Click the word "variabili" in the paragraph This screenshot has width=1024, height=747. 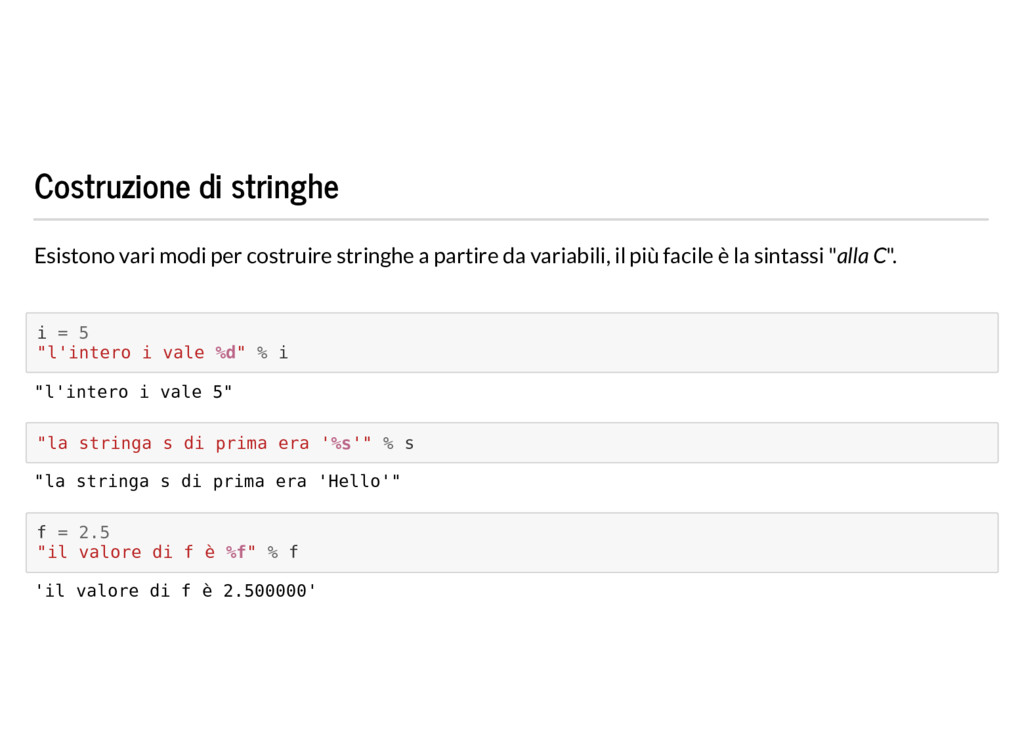click(569, 256)
